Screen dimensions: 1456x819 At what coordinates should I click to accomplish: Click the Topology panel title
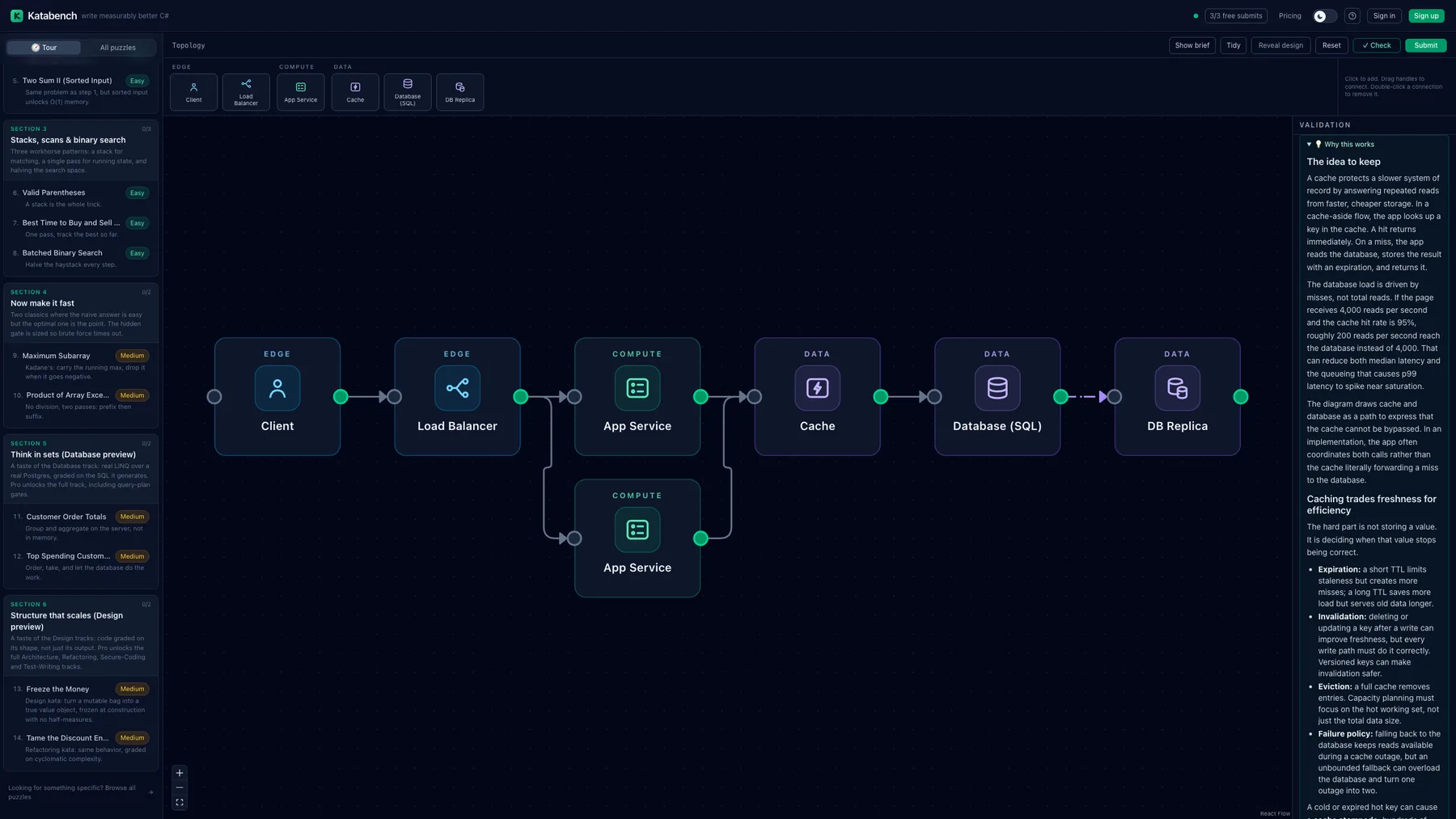[x=188, y=45]
